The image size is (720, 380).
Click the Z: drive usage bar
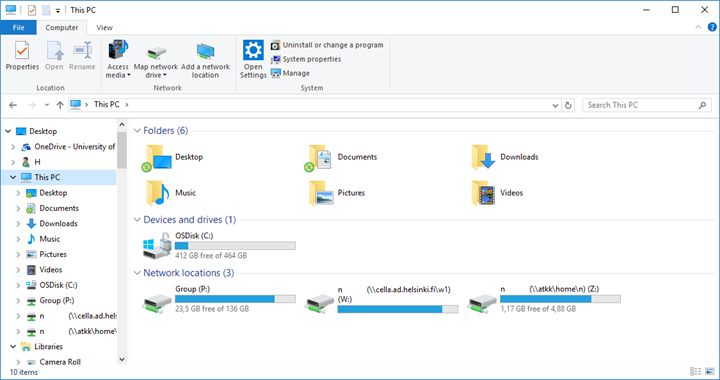point(560,299)
